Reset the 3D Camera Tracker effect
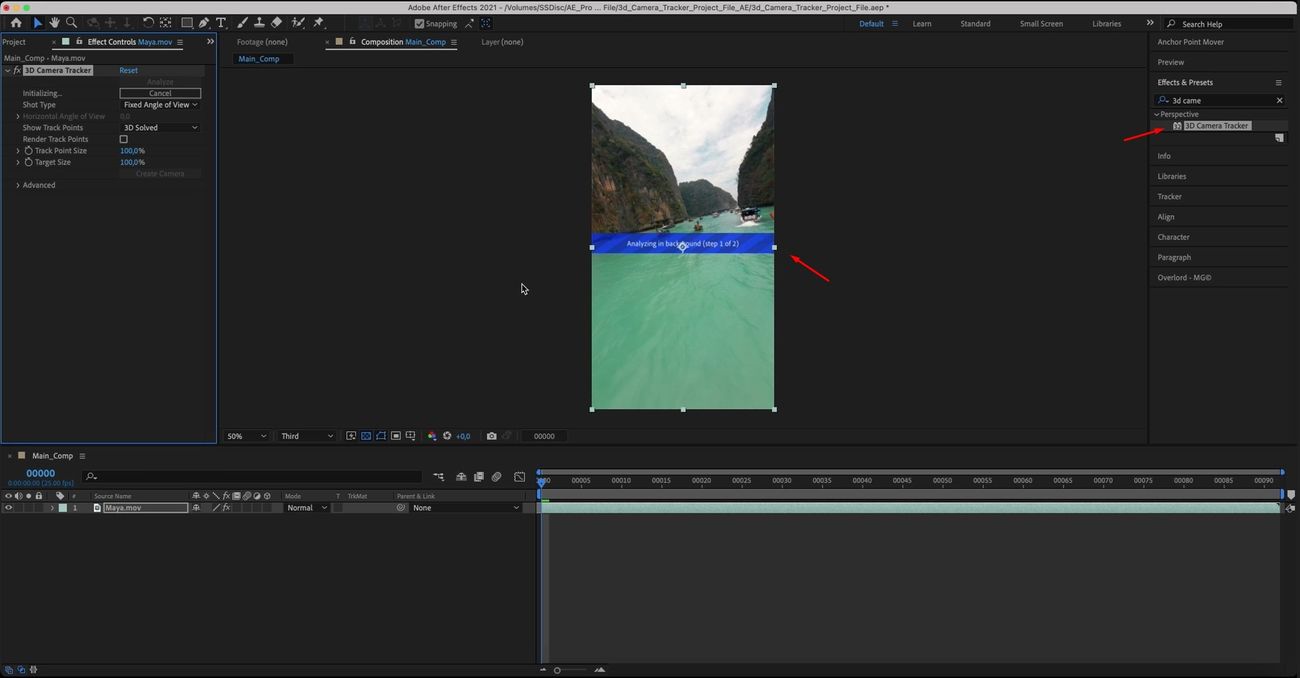Viewport: 1300px width, 678px height. (129, 71)
